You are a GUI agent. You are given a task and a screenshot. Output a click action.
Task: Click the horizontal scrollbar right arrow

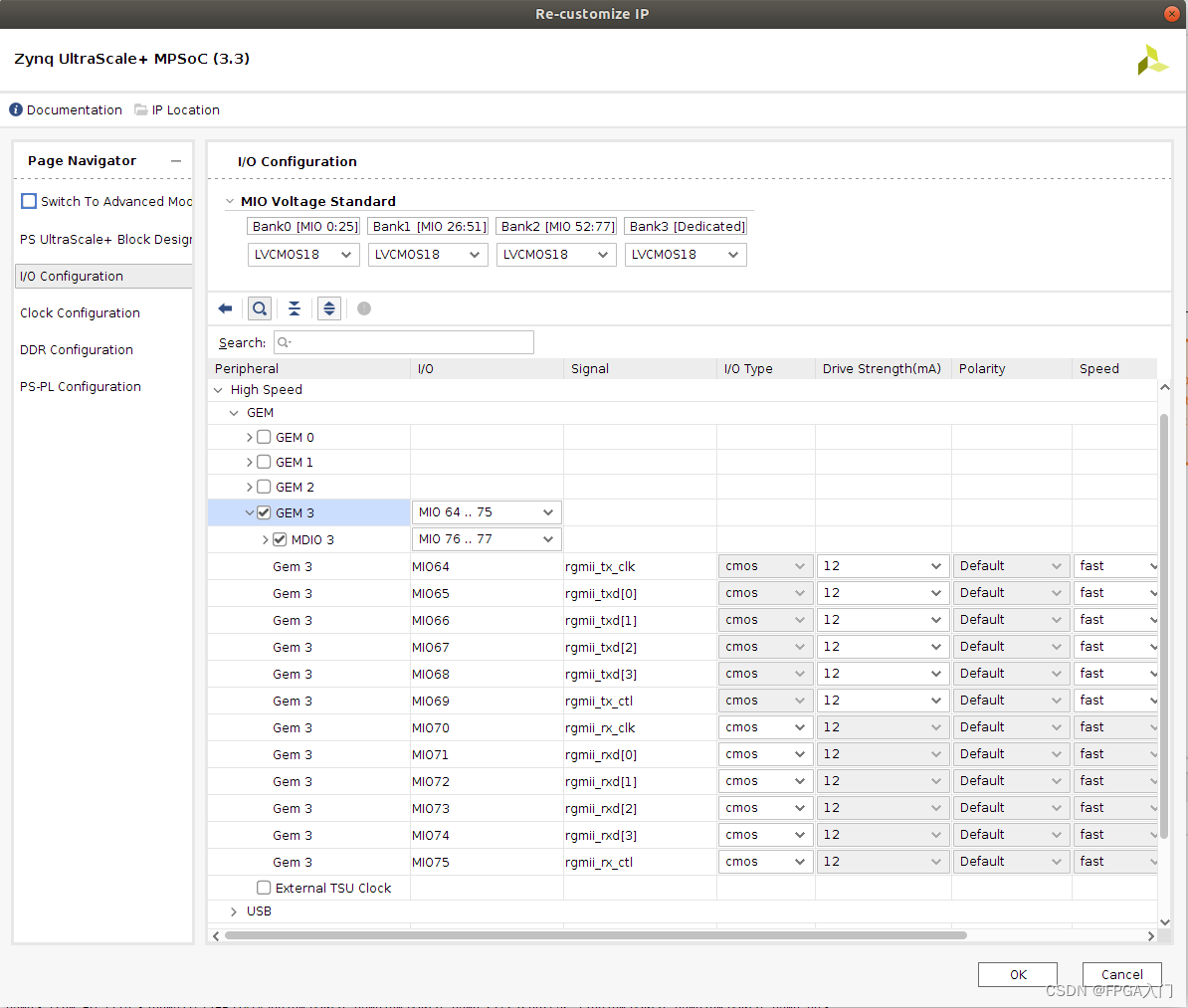(1151, 936)
